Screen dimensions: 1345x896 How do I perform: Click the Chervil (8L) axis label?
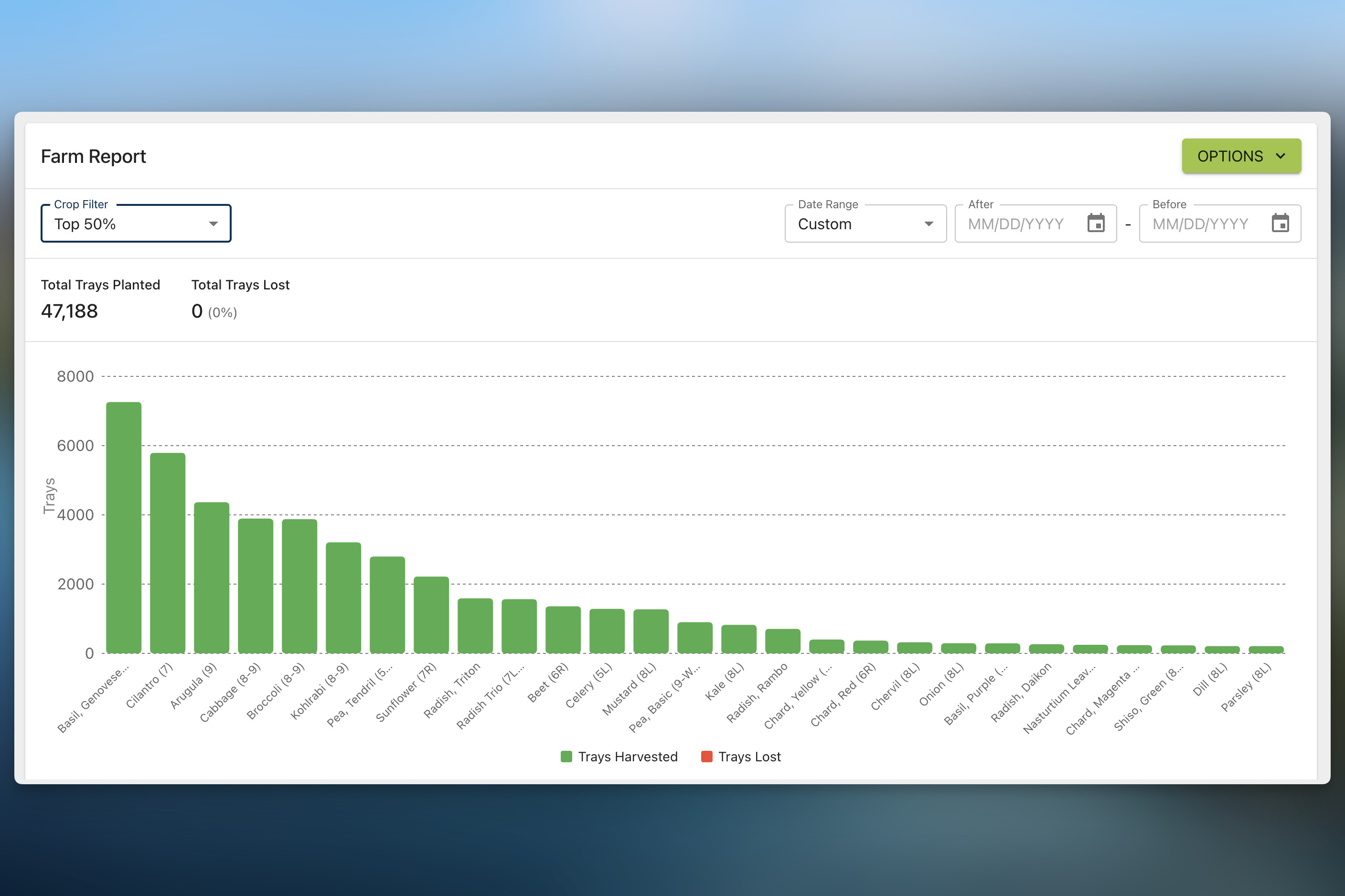click(x=896, y=686)
